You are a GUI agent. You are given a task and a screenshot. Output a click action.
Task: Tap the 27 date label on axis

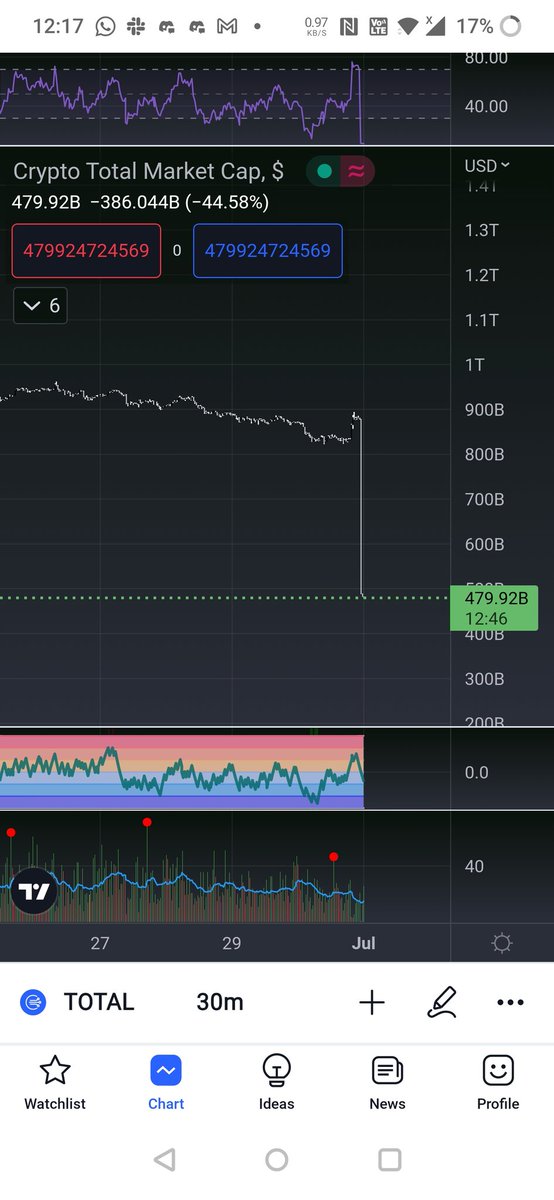100,943
